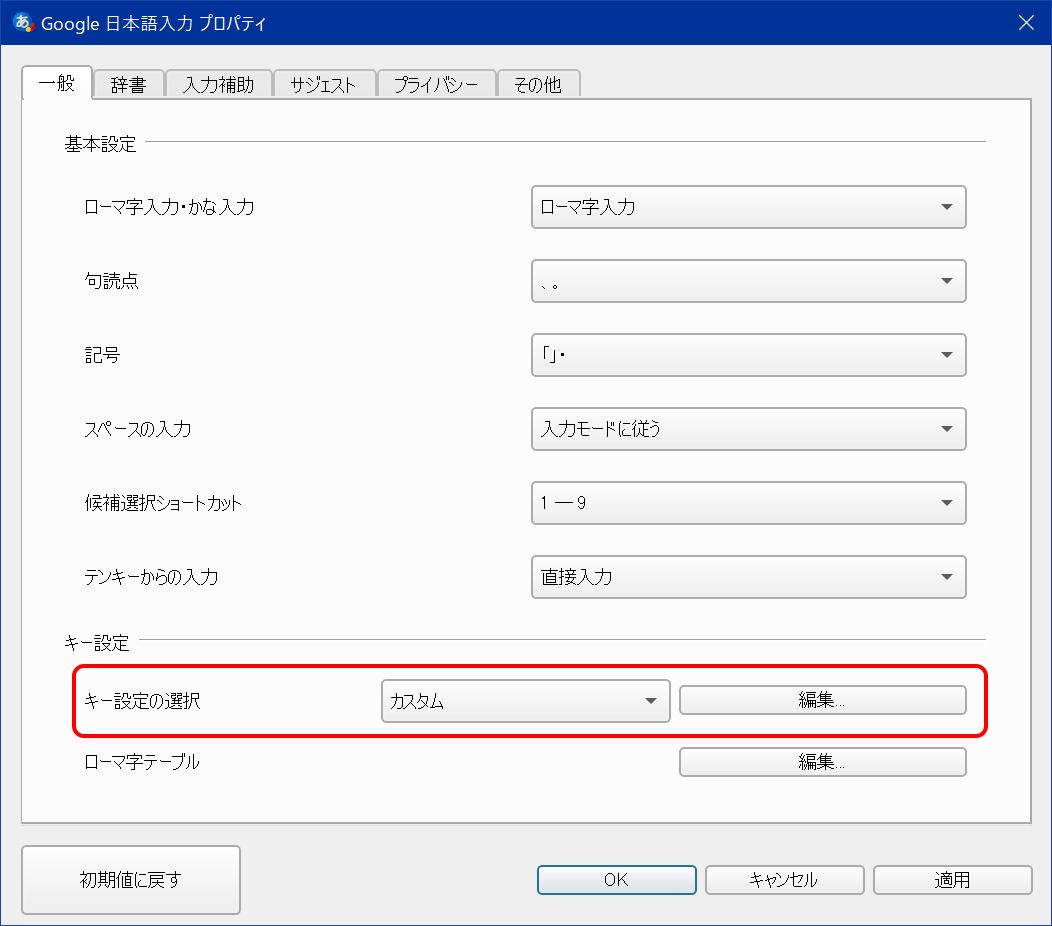The height and width of the screenshot is (926, 1052).
Task: Expand the スペースの入力 dropdown
Action: tap(749, 429)
